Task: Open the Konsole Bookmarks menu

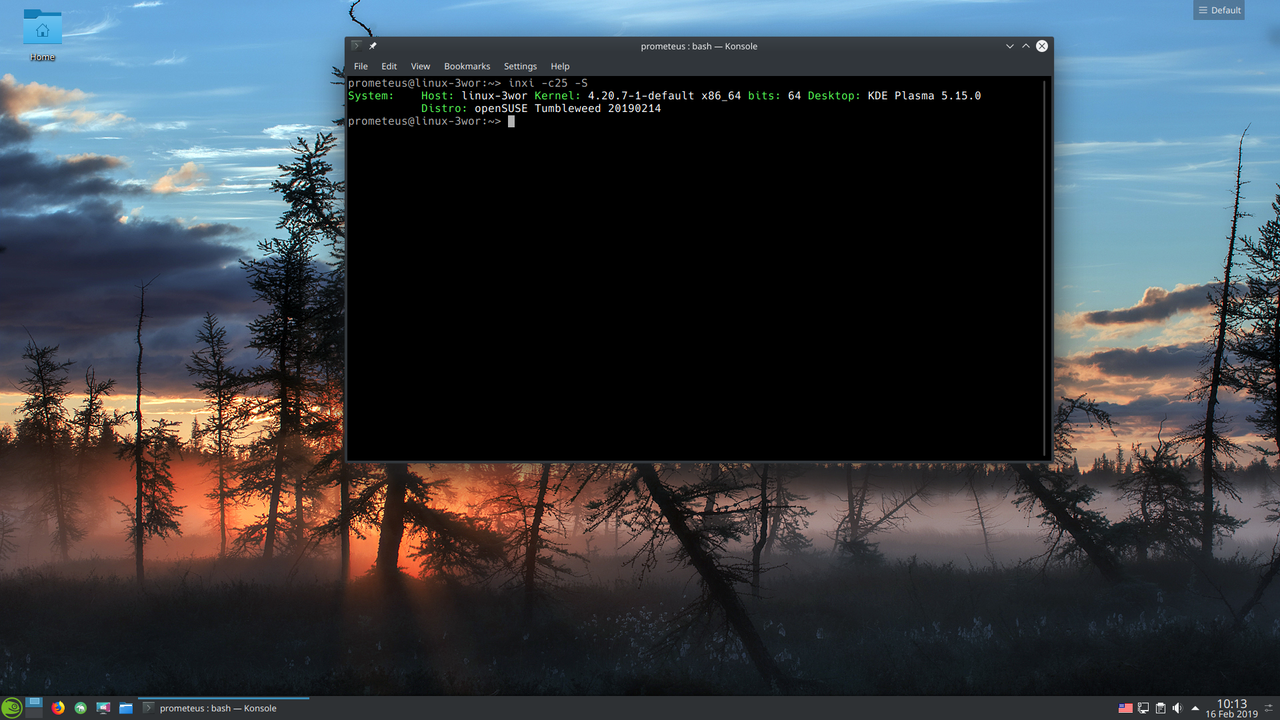Action: (467, 66)
